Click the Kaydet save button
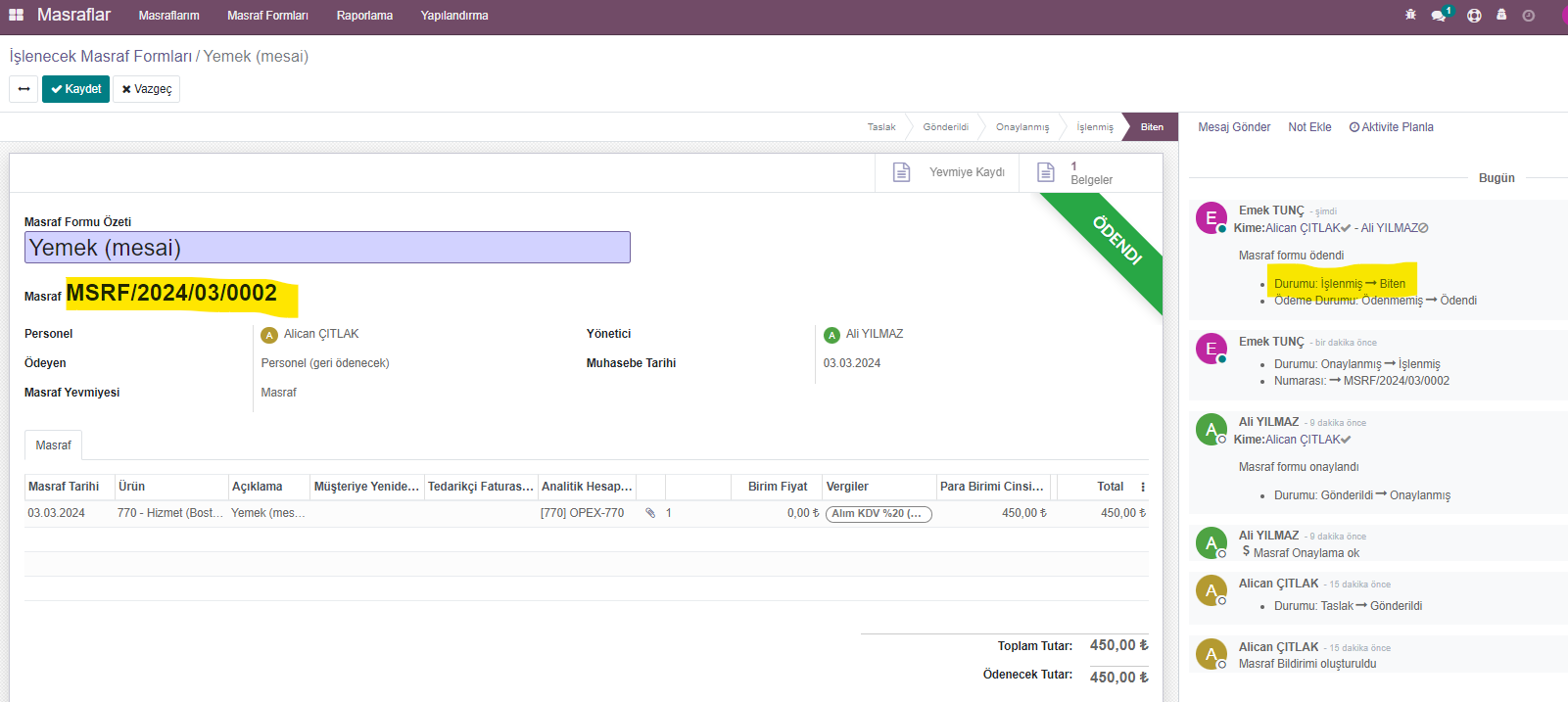Screen dimensions: 1568x702 75,89
